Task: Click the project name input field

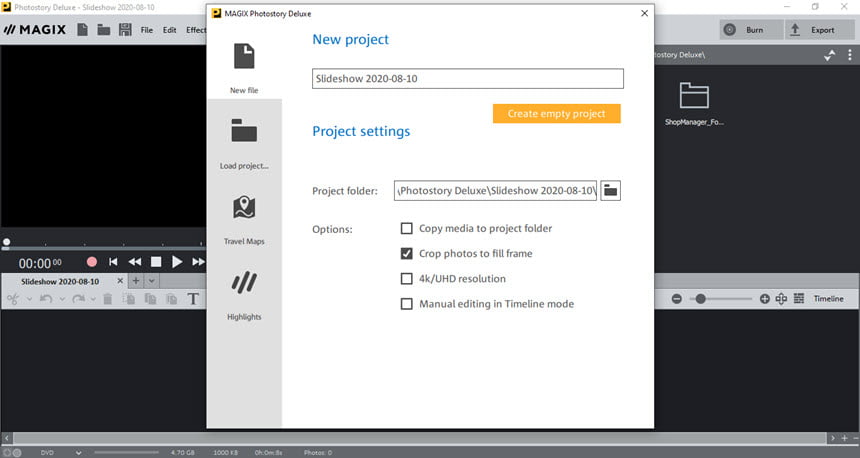Action: [x=468, y=78]
